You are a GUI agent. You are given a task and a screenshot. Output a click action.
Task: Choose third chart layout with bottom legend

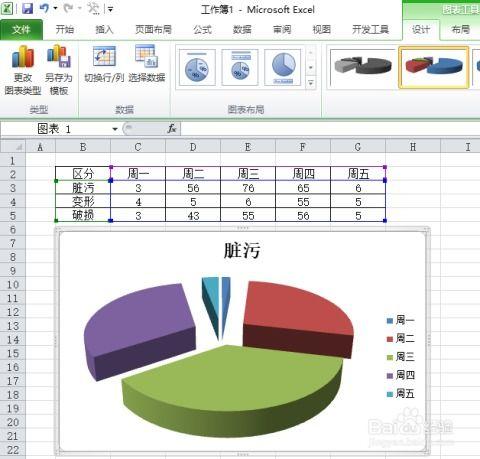point(283,67)
